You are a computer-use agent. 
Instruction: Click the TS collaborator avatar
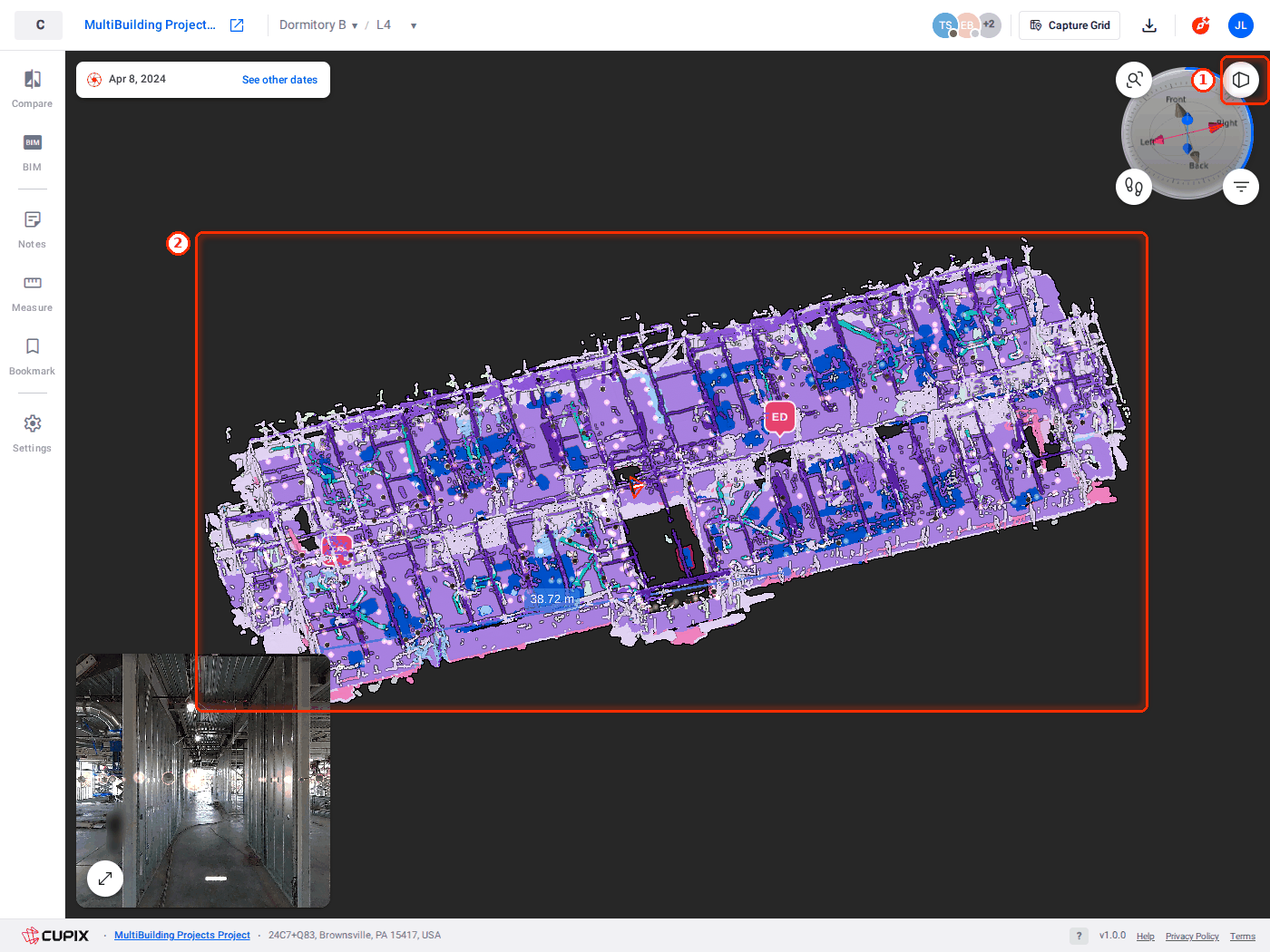click(x=945, y=25)
